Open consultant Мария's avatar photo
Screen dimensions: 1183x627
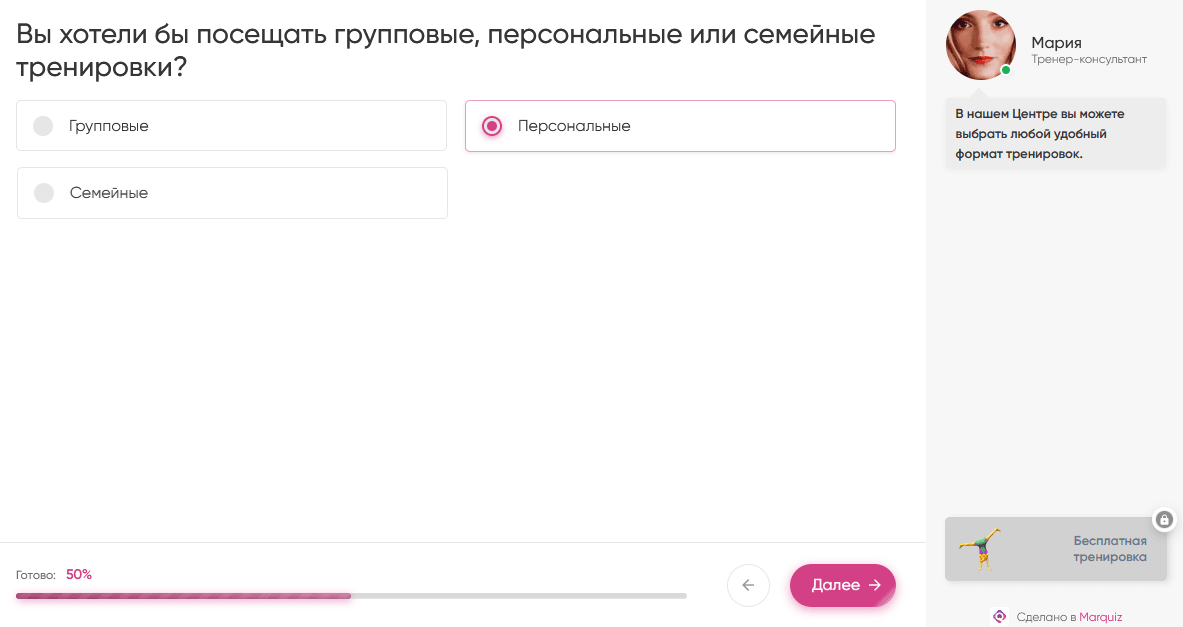(980, 45)
